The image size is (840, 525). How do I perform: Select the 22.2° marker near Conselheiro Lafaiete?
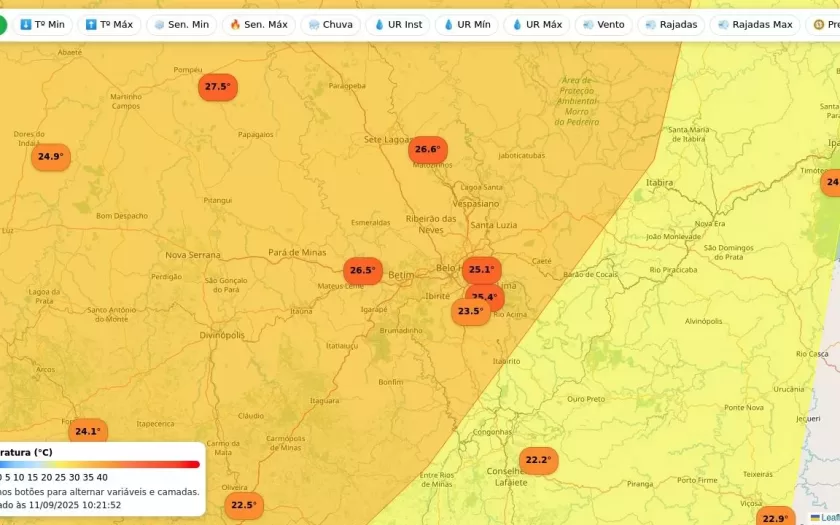(538, 460)
